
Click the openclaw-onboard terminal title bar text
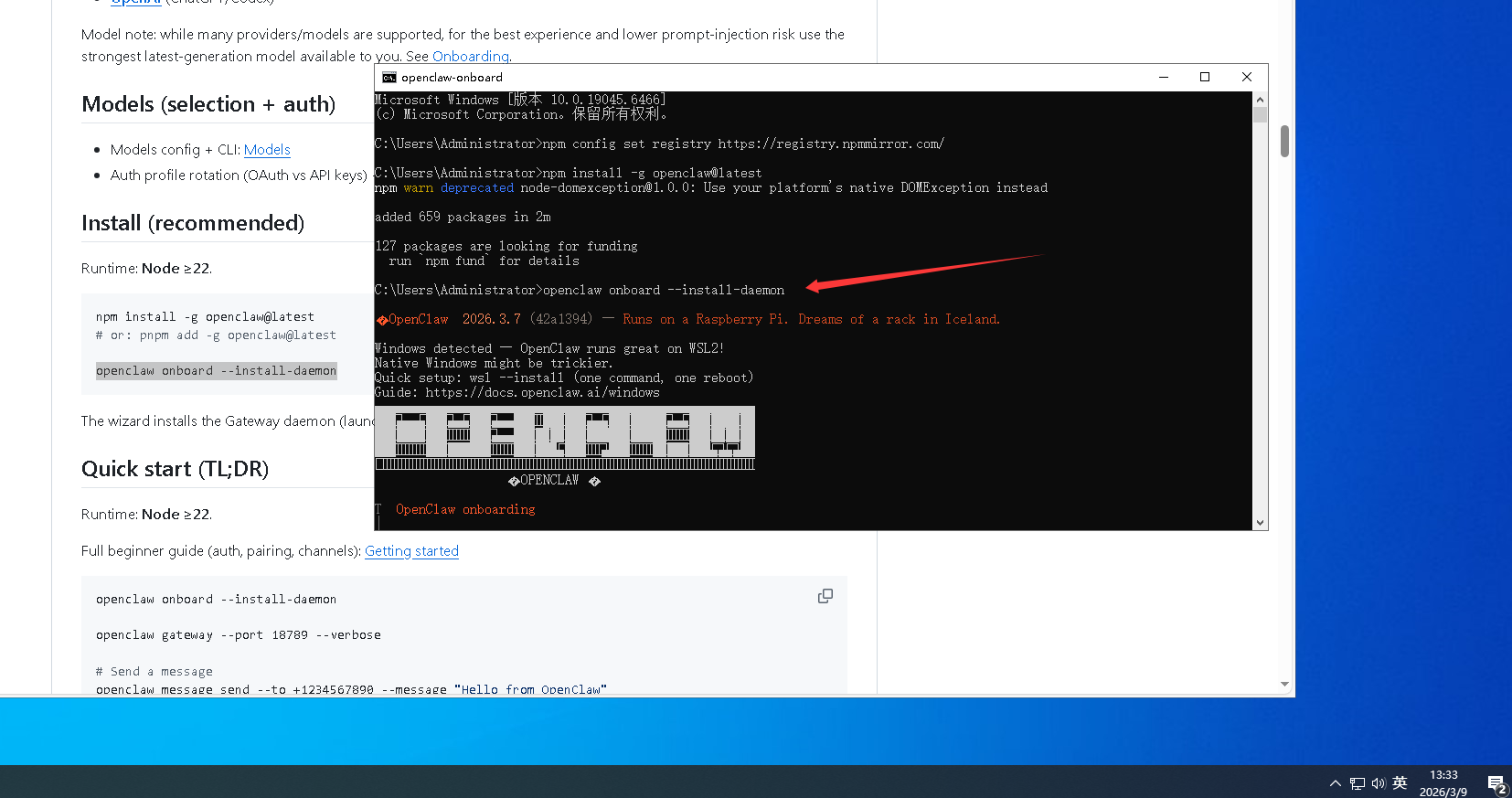(452, 78)
